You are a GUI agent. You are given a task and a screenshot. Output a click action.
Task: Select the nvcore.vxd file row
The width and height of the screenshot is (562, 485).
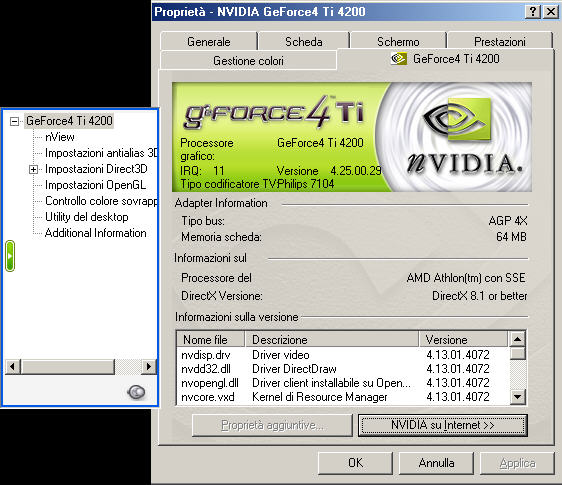click(343, 397)
